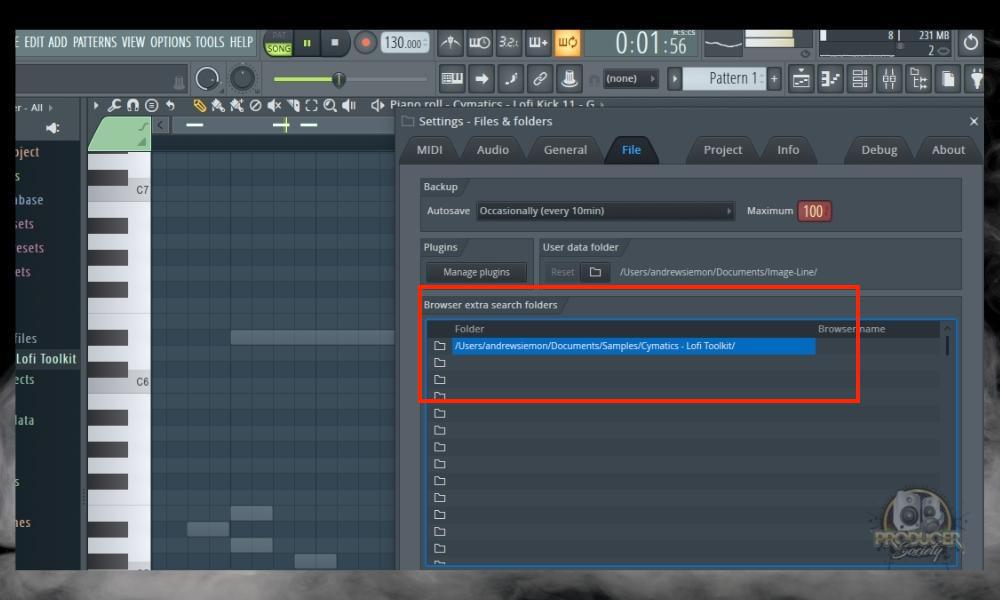
Task: Toggle the 3-2-1 countdown before recording
Action: pyautogui.click(x=508, y=43)
